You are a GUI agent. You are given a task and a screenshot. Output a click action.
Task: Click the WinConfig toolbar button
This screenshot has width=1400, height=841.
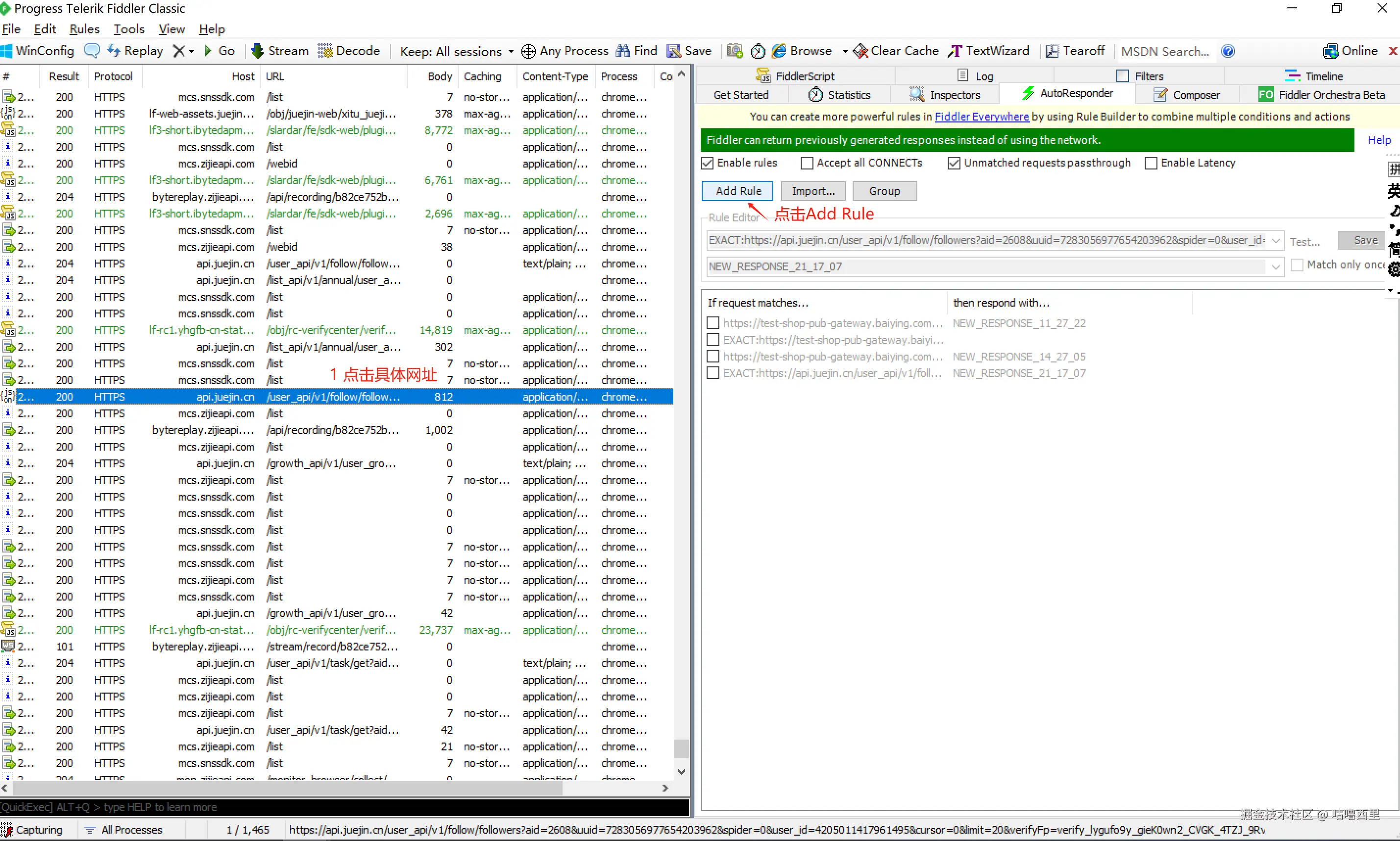coord(37,51)
